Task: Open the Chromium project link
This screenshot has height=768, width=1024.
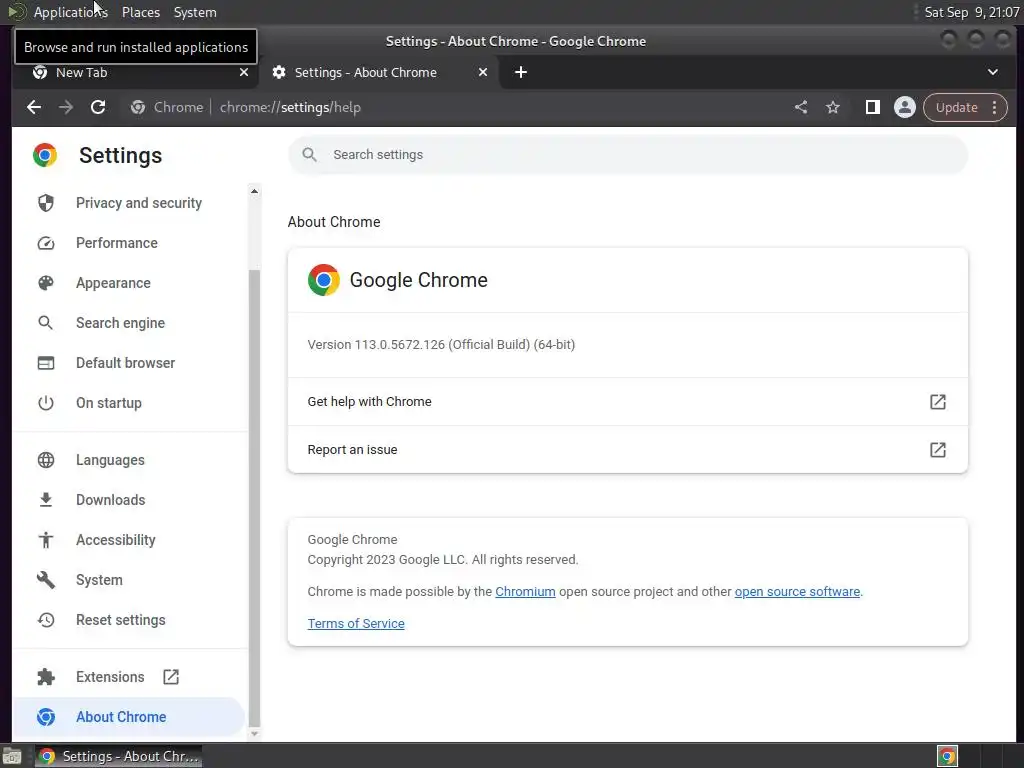Action: (525, 592)
